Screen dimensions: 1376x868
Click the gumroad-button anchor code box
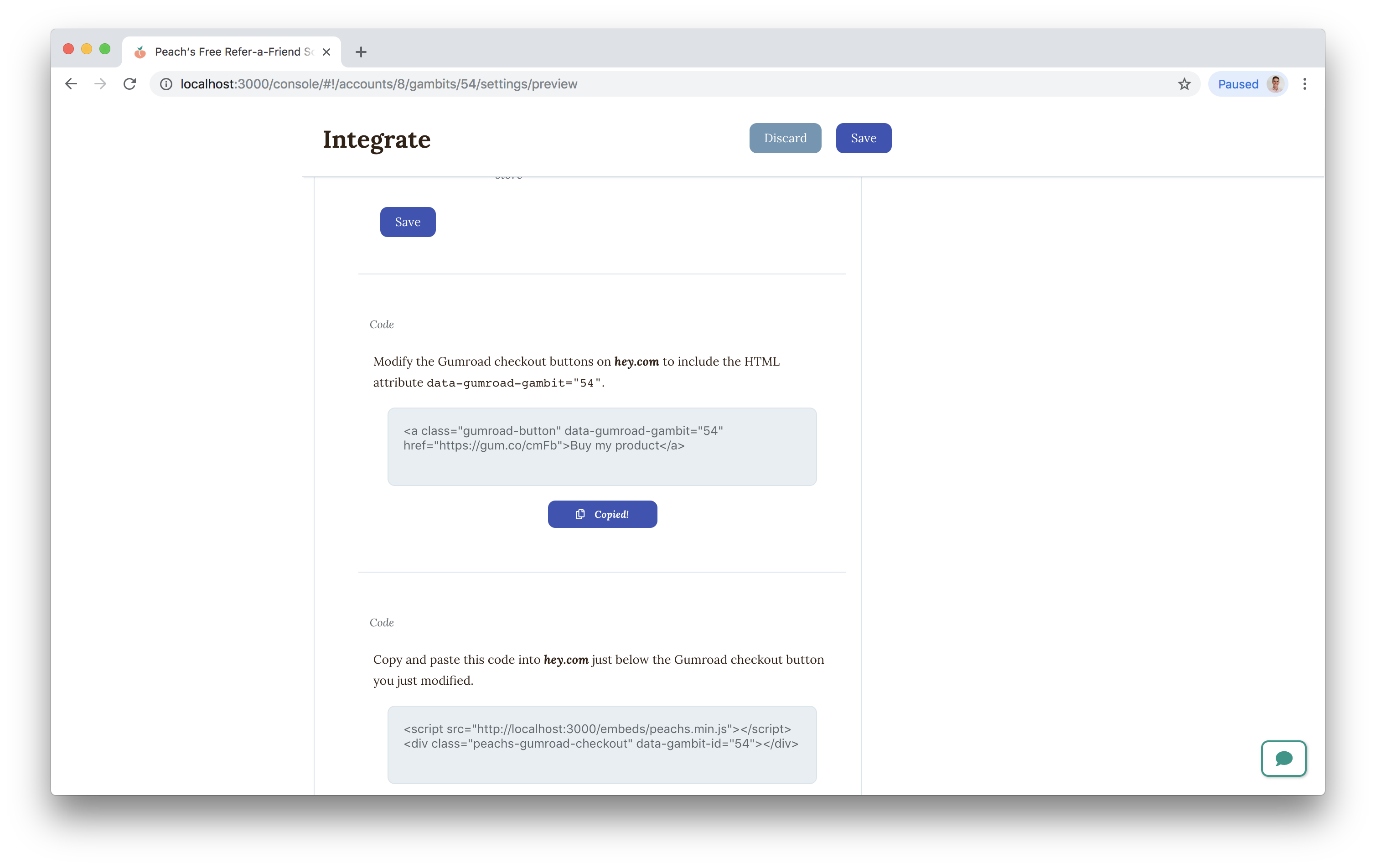tap(602, 446)
